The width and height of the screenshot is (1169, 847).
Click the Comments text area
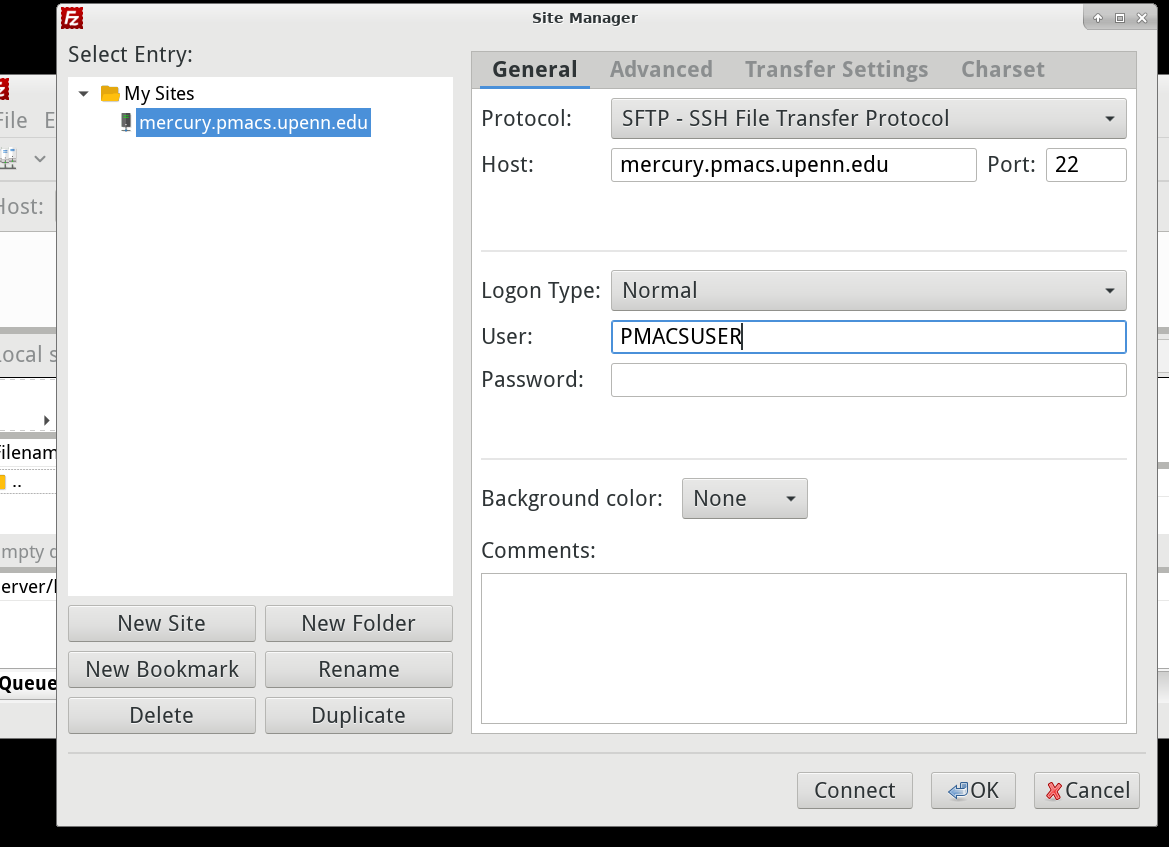[803, 648]
